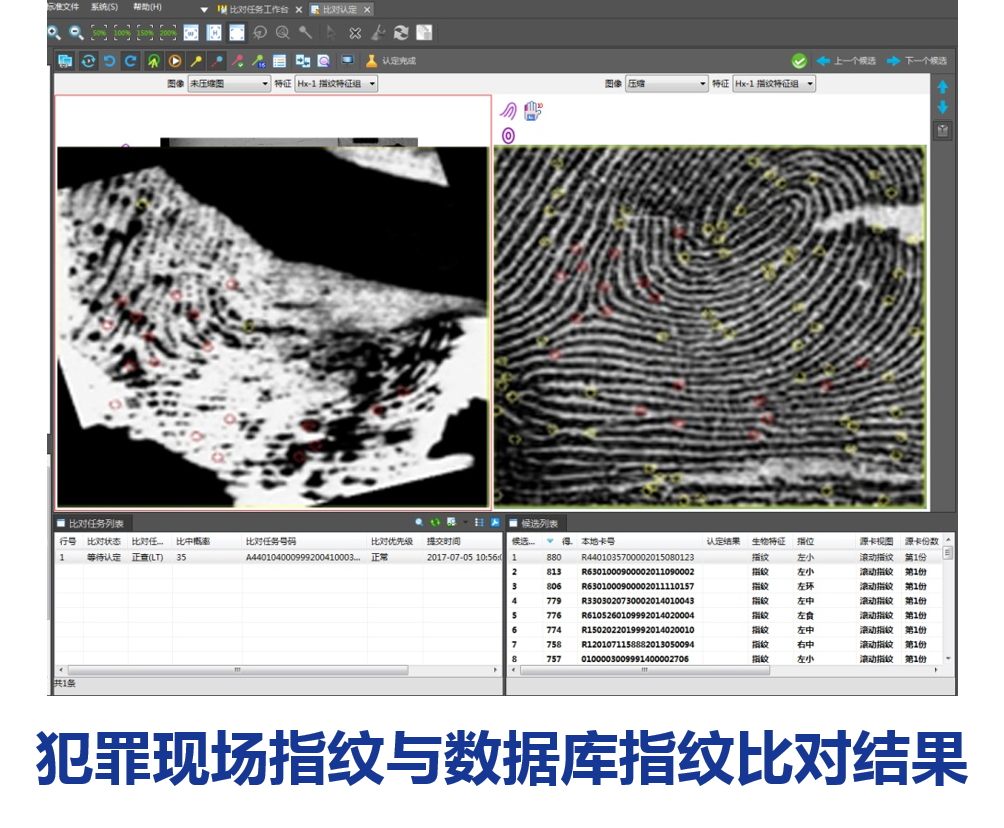
Task: Click the refresh arrows icon in top toolbar
Action: coord(400,33)
